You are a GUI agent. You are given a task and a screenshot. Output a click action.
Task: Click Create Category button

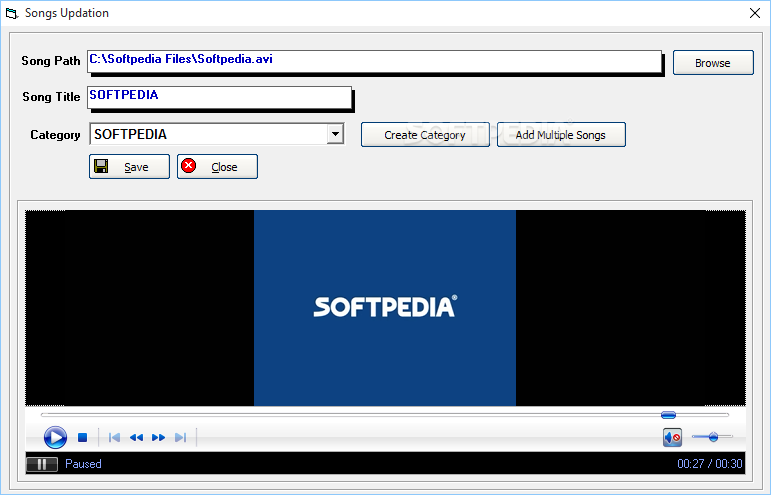click(x=425, y=135)
